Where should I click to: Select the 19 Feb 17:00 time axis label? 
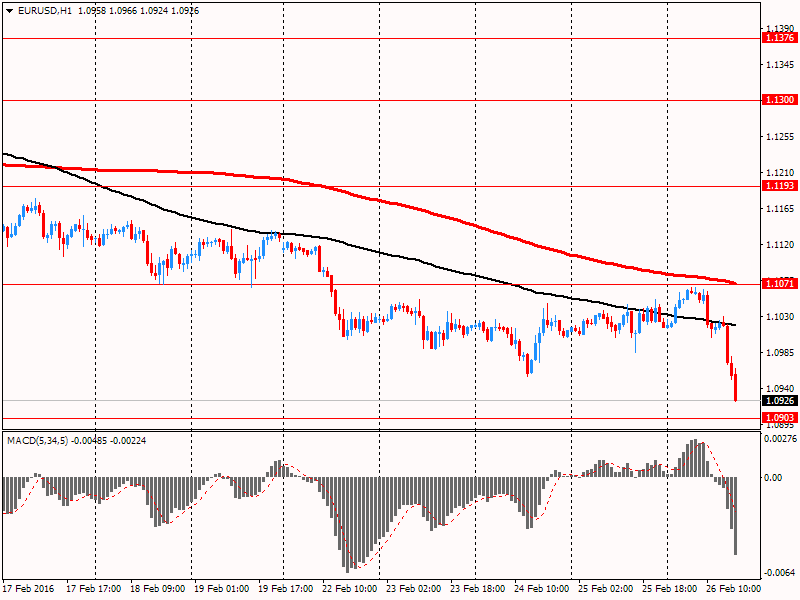point(286,588)
